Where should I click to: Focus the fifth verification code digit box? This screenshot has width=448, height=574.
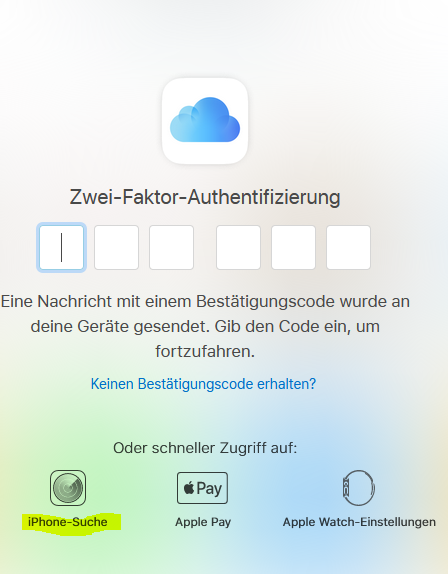click(x=293, y=247)
